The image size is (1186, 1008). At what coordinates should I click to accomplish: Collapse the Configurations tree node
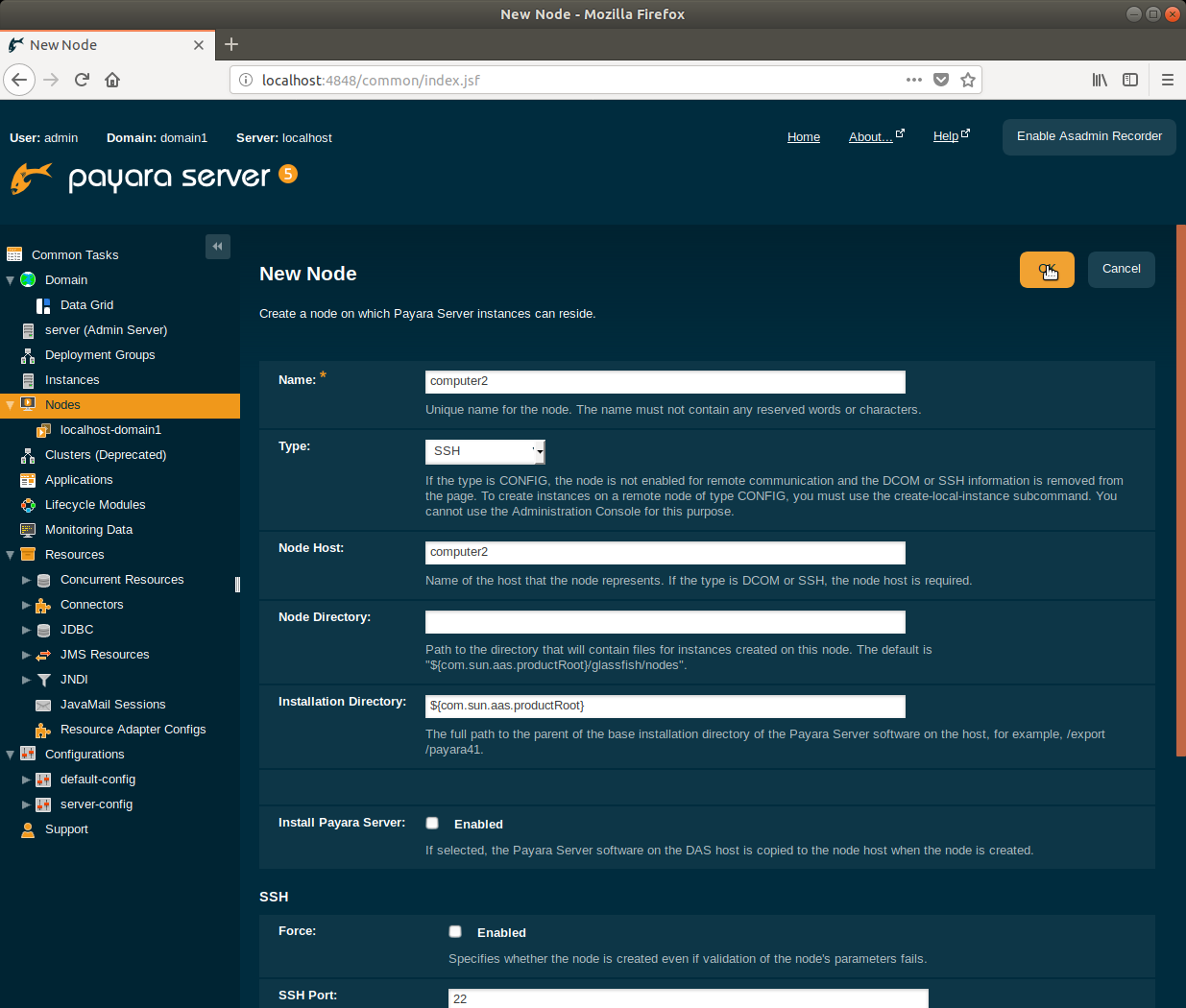[x=11, y=755]
